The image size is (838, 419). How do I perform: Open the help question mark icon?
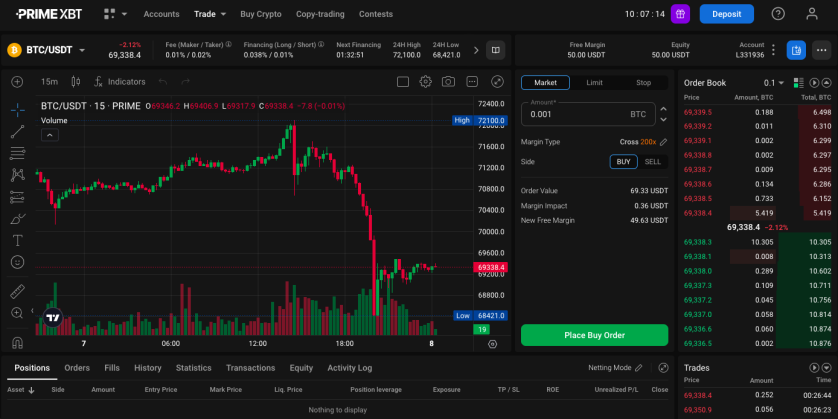click(778, 14)
